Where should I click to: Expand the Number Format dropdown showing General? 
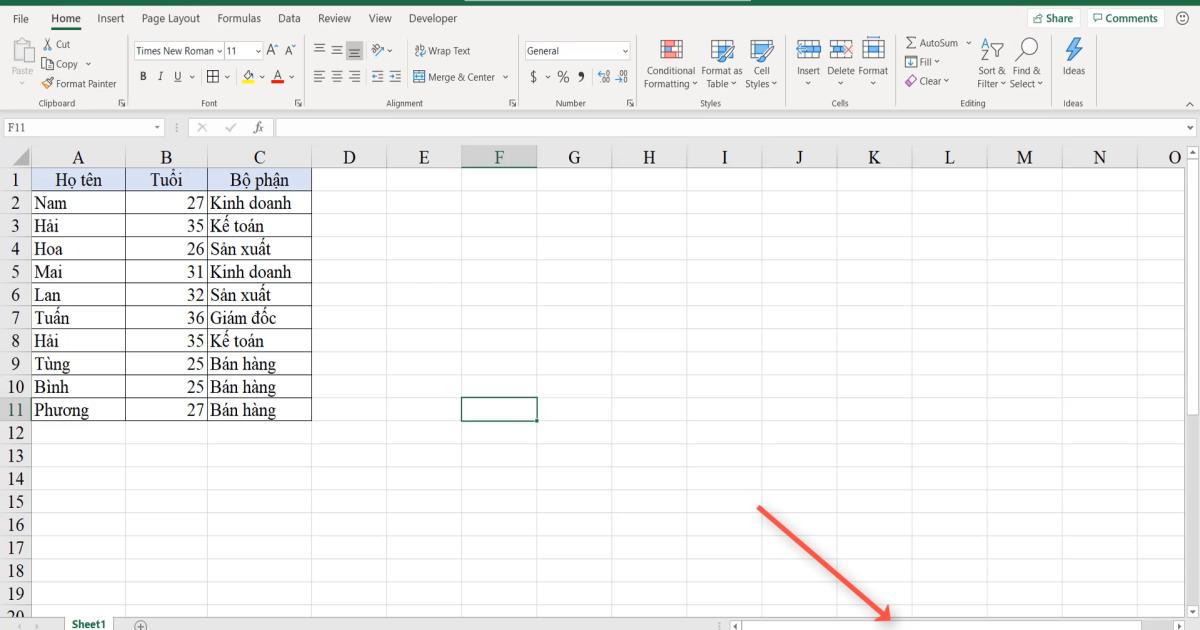click(624, 50)
